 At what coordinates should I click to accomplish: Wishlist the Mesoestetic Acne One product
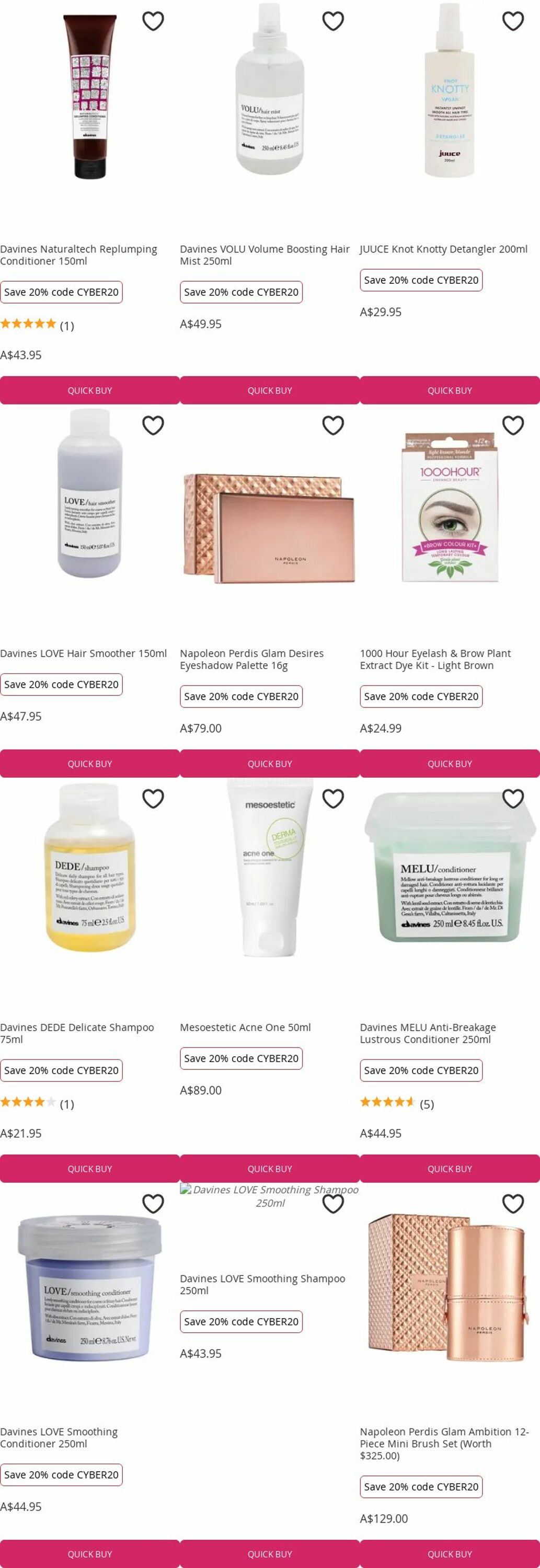[333, 799]
